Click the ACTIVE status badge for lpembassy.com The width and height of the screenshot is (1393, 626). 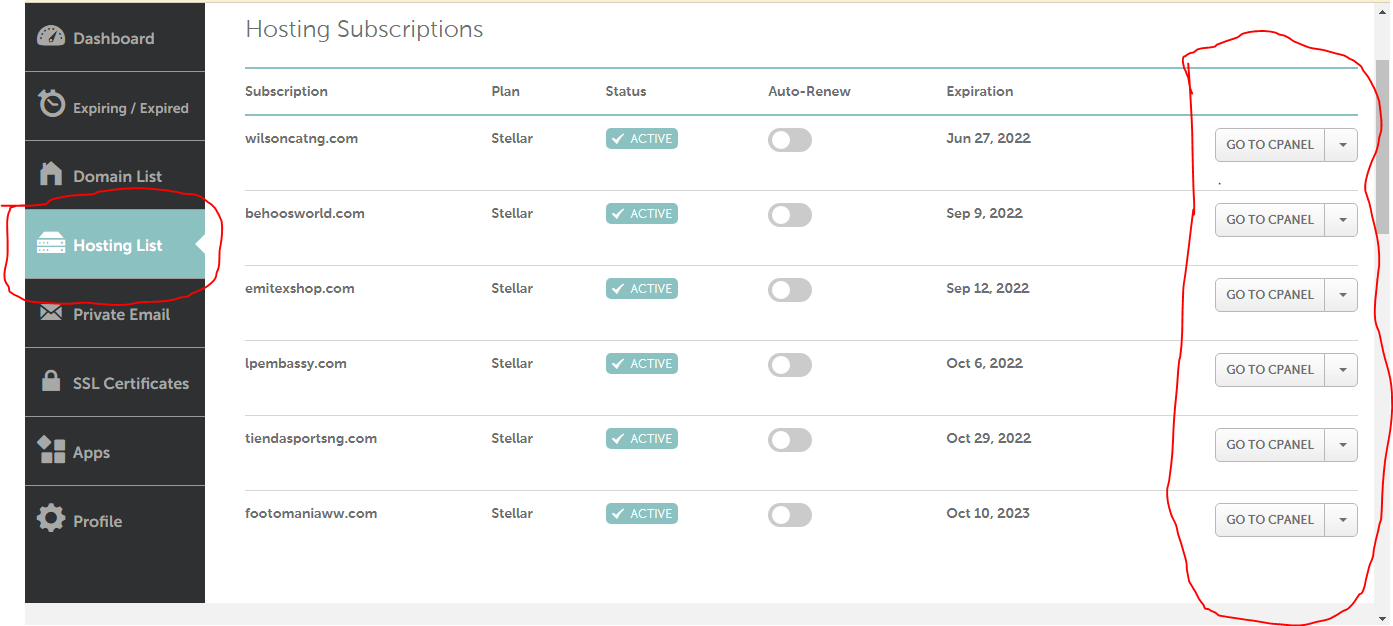coord(641,363)
